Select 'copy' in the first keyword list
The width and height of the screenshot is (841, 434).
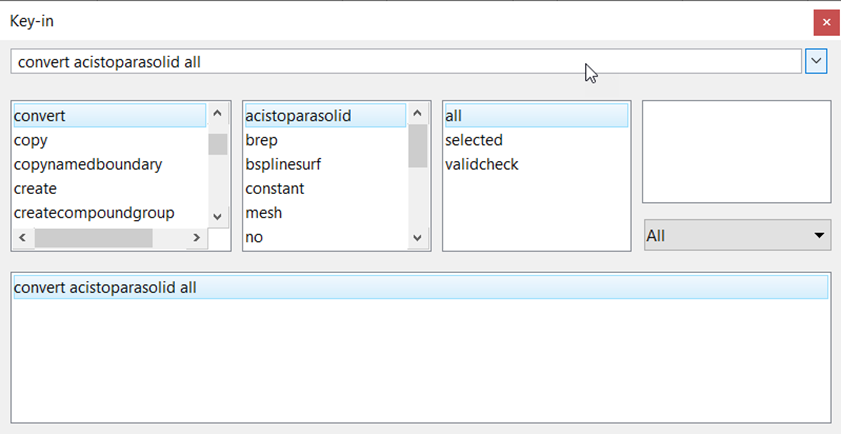pos(31,140)
